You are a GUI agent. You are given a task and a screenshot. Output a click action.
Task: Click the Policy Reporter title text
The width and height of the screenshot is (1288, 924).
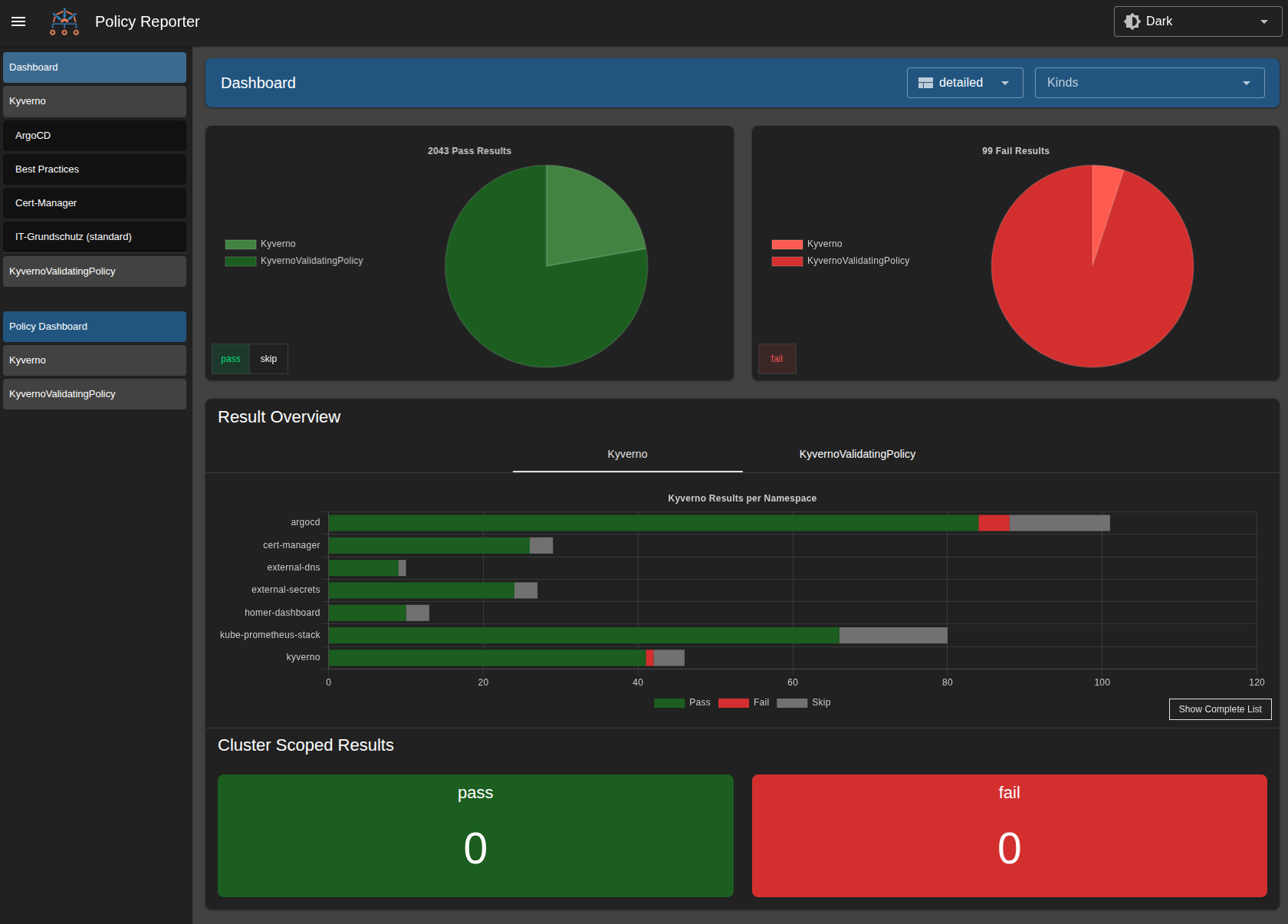point(147,21)
